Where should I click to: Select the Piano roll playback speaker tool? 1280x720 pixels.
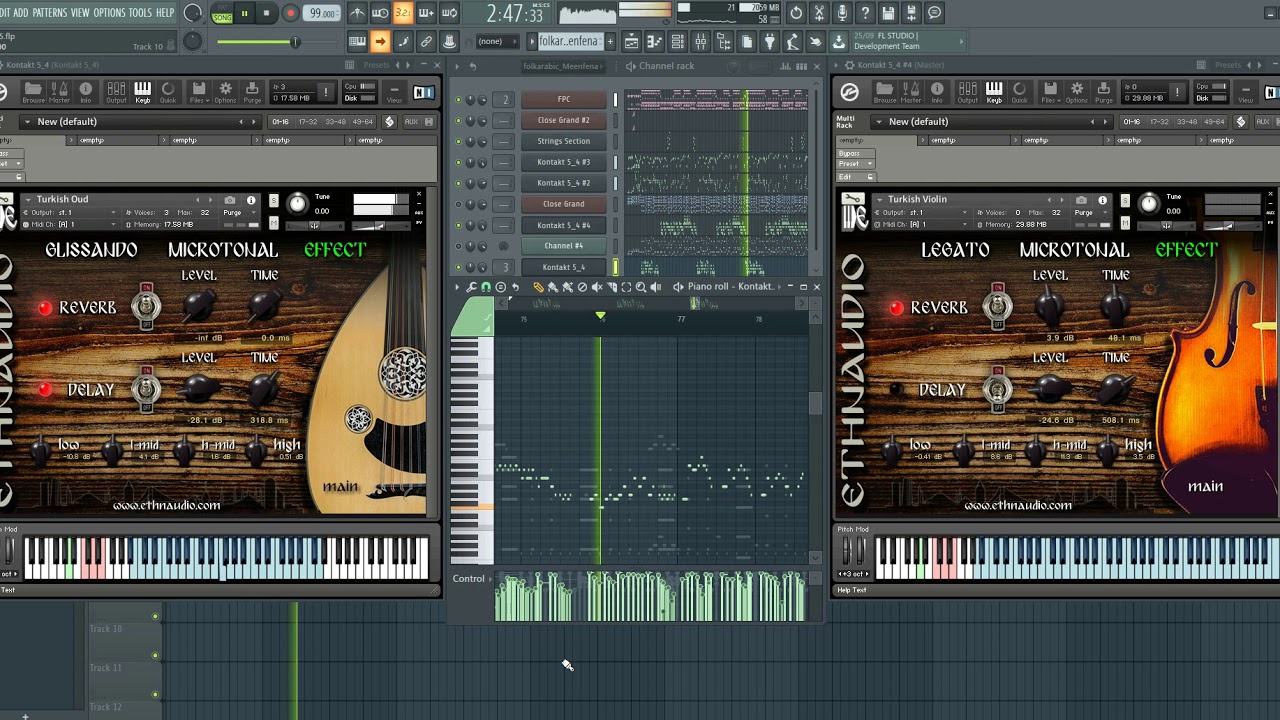(656, 287)
